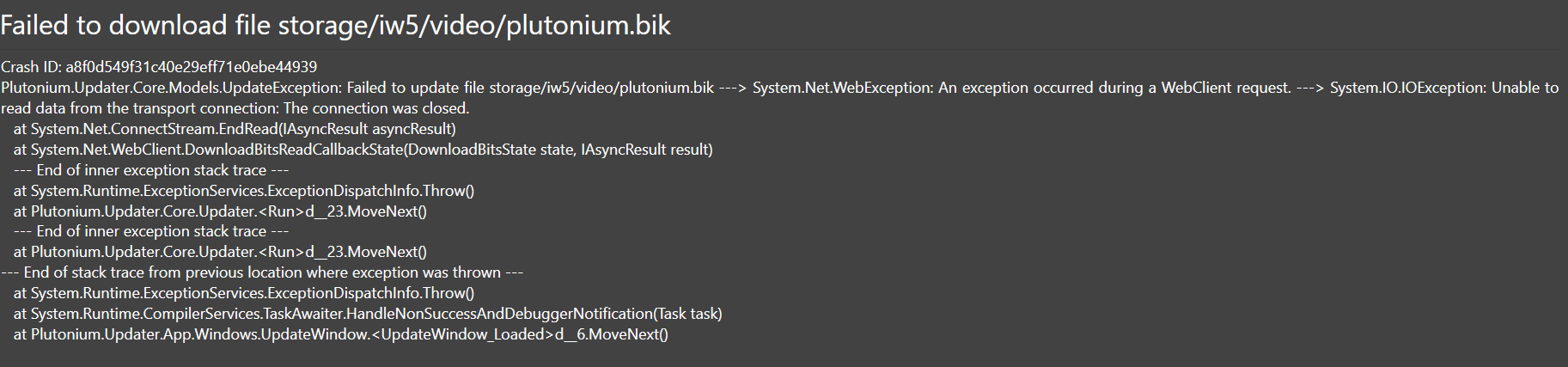This screenshot has height=367, width=1568.
Task: Click the second 'End of inner exception stack trace'
Action: pos(151,231)
